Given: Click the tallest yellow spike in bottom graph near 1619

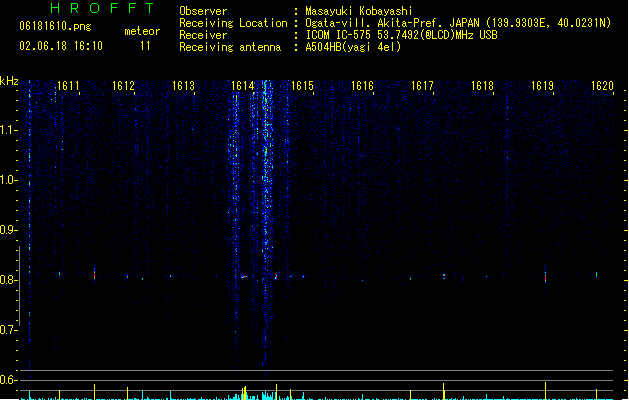Looking at the screenshot, I should point(546,391).
